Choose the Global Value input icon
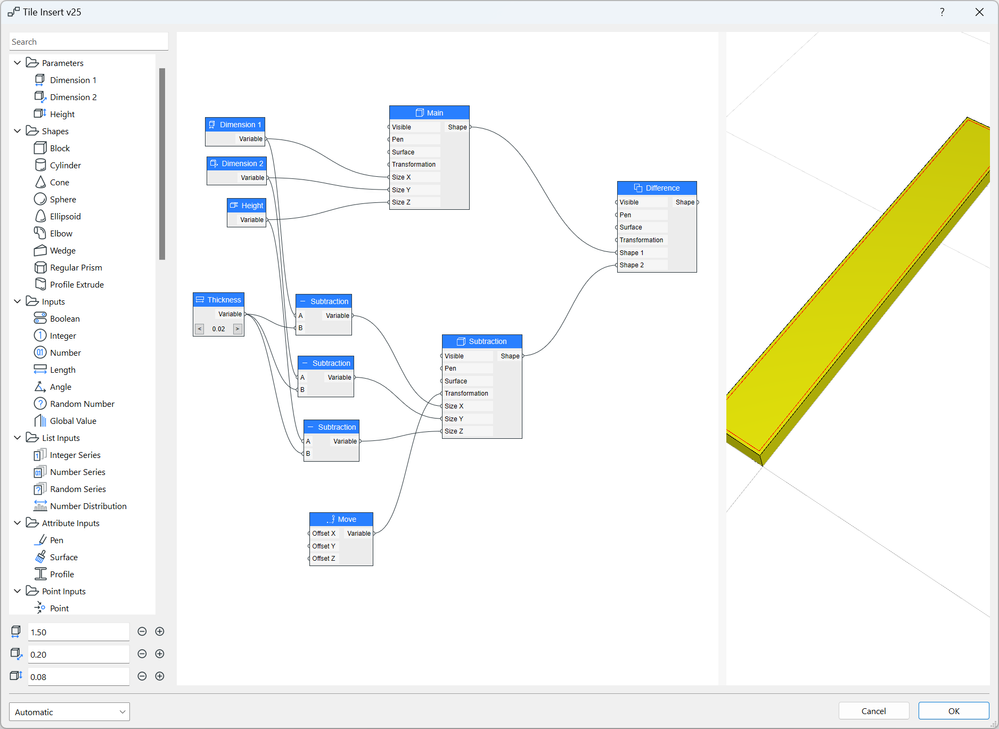This screenshot has width=999, height=729. tap(40, 421)
